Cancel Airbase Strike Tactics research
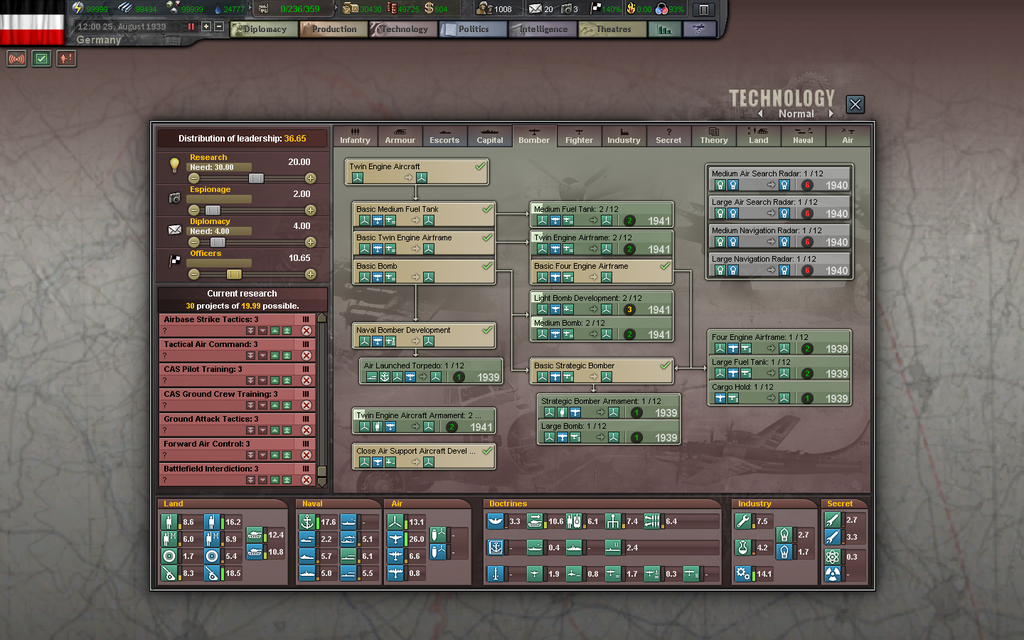 click(306, 330)
